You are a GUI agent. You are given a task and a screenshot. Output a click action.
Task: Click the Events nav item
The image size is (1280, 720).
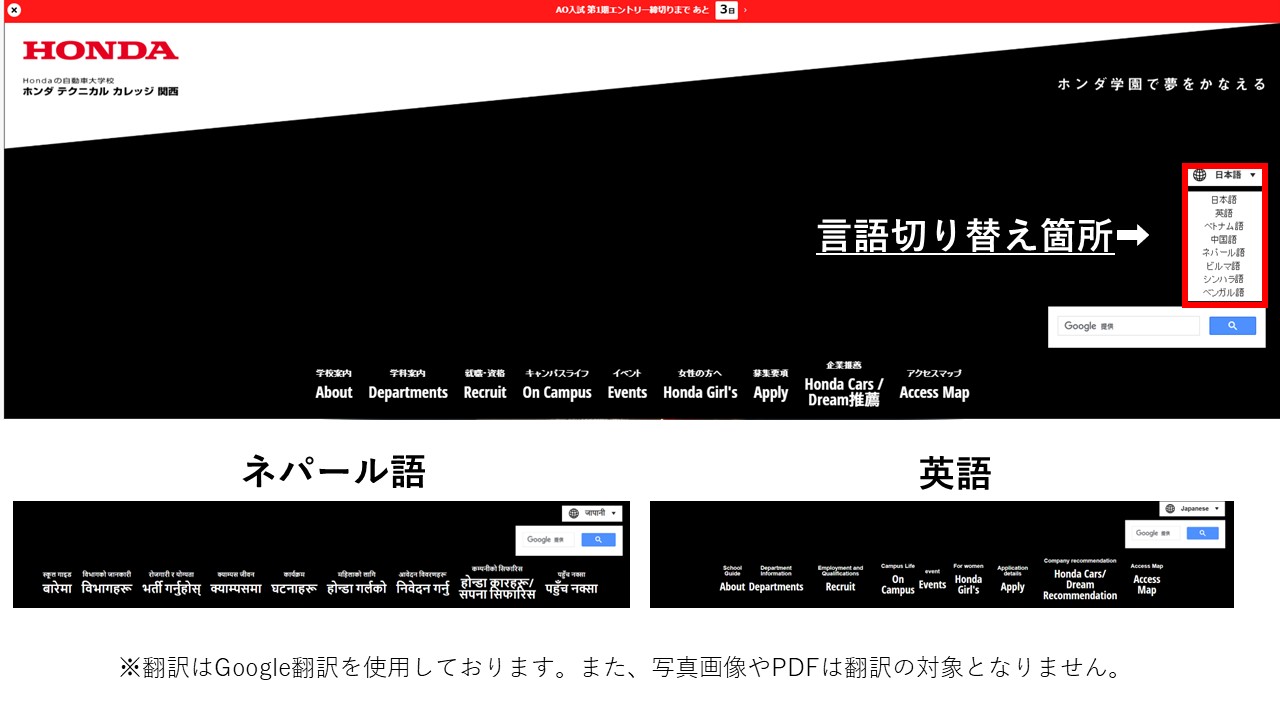coord(627,392)
